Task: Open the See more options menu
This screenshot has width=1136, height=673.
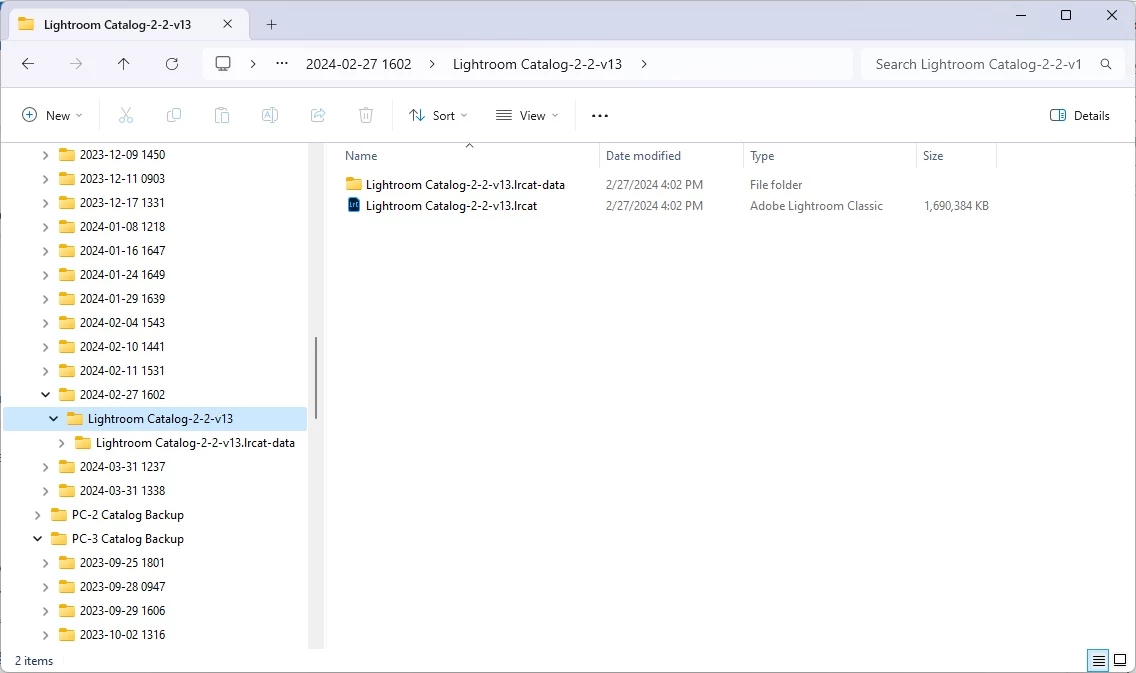Action: 600,115
